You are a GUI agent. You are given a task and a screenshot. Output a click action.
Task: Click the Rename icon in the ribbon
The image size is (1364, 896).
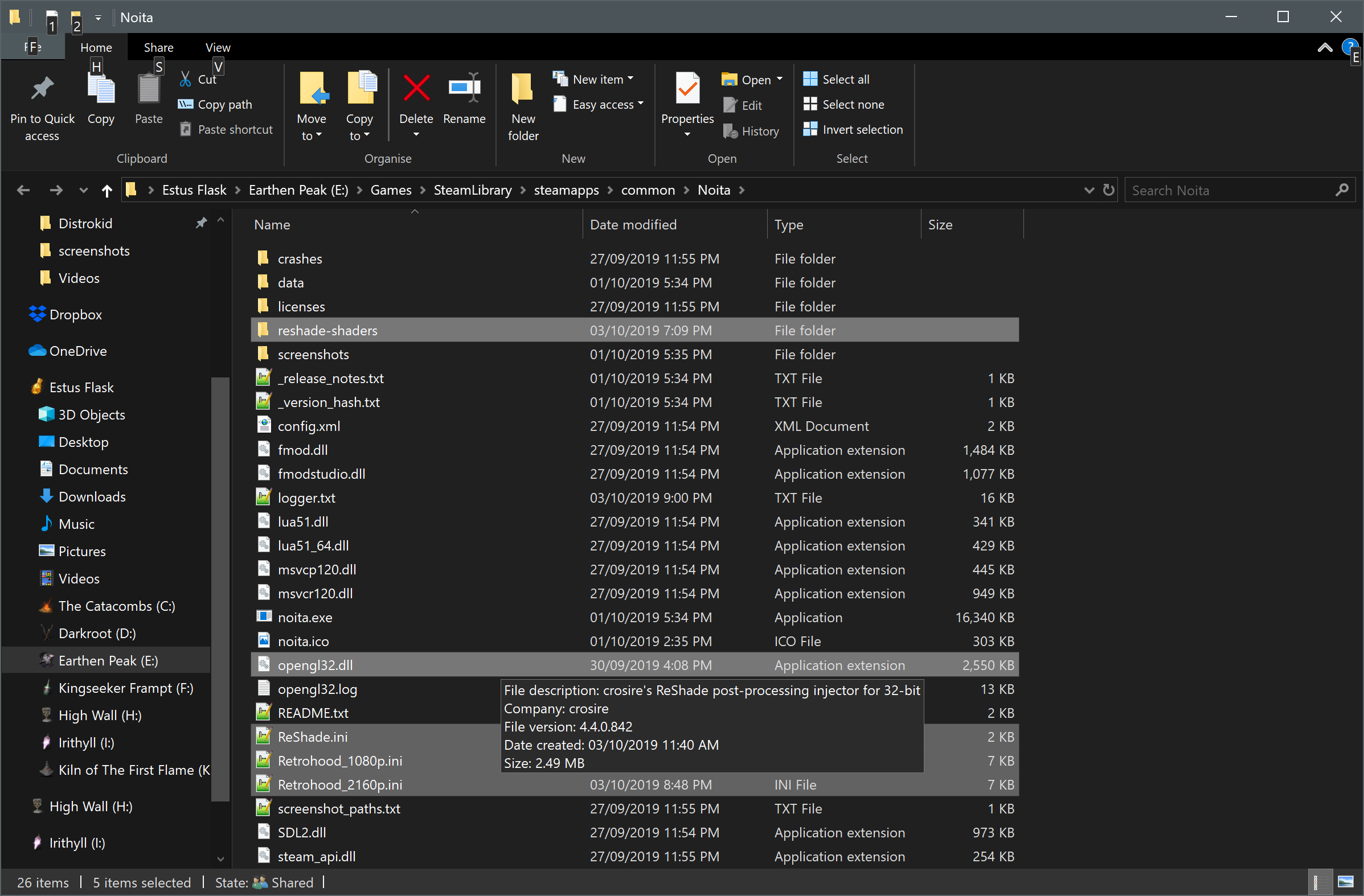(x=464, y=89)
